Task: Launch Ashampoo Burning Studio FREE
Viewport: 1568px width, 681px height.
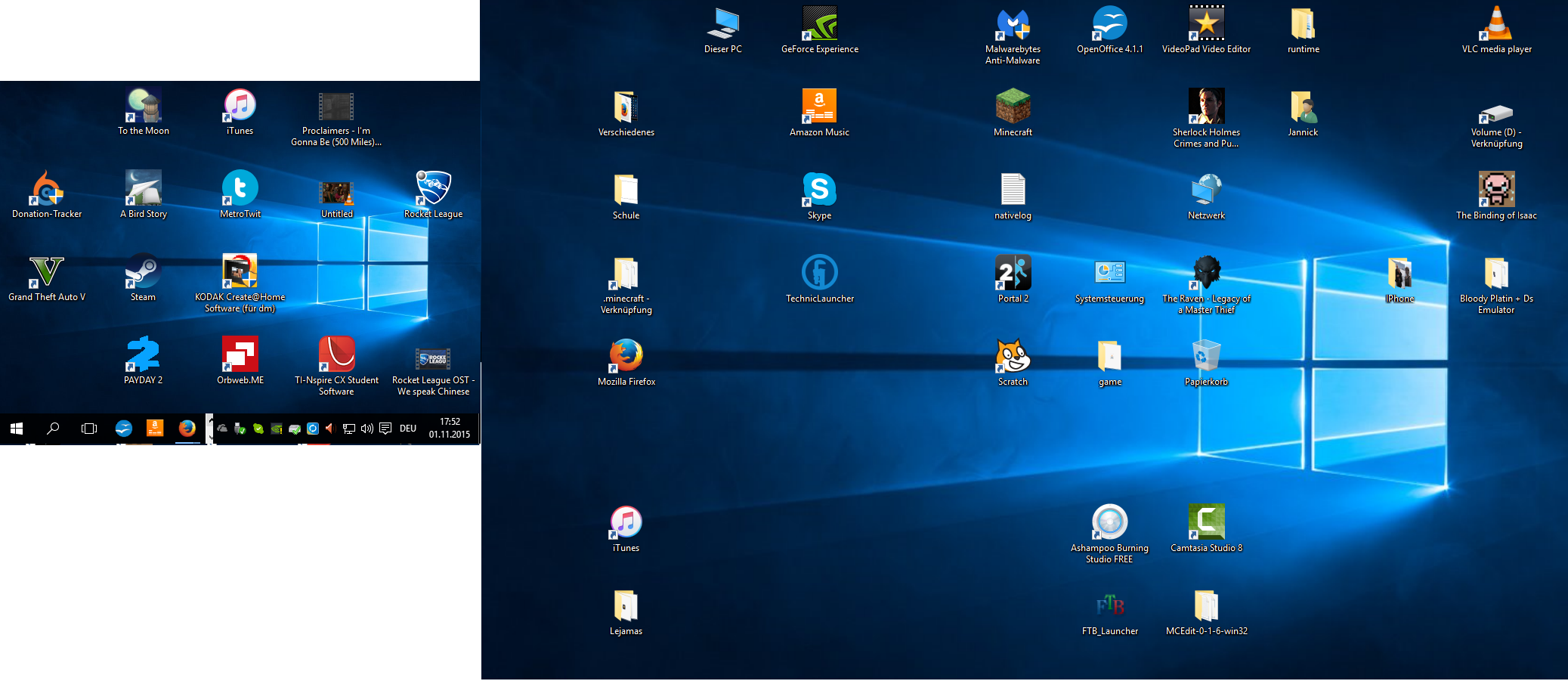Action: click(x=1109, y=535)
